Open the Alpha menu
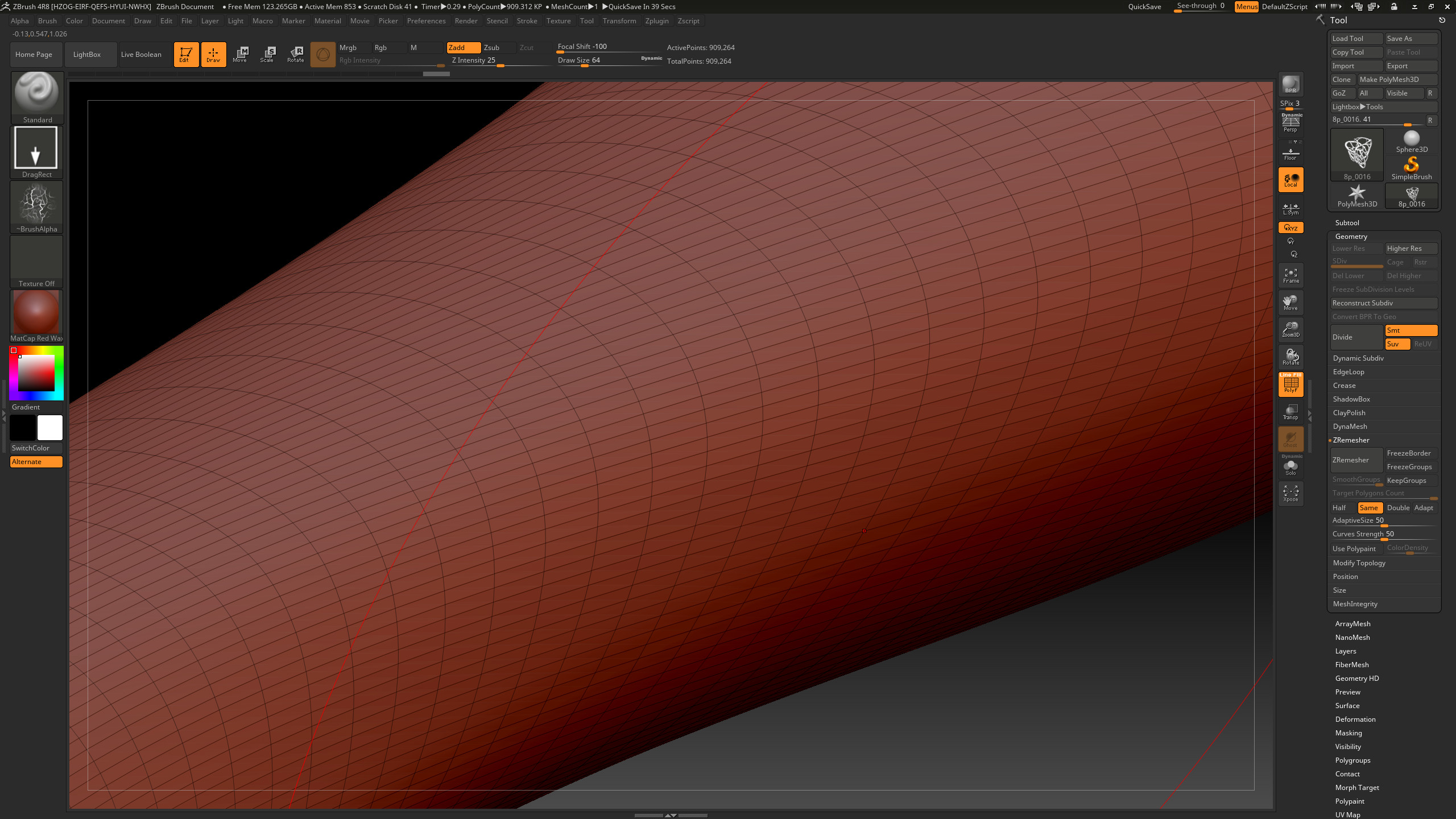 tap(20, 21)
